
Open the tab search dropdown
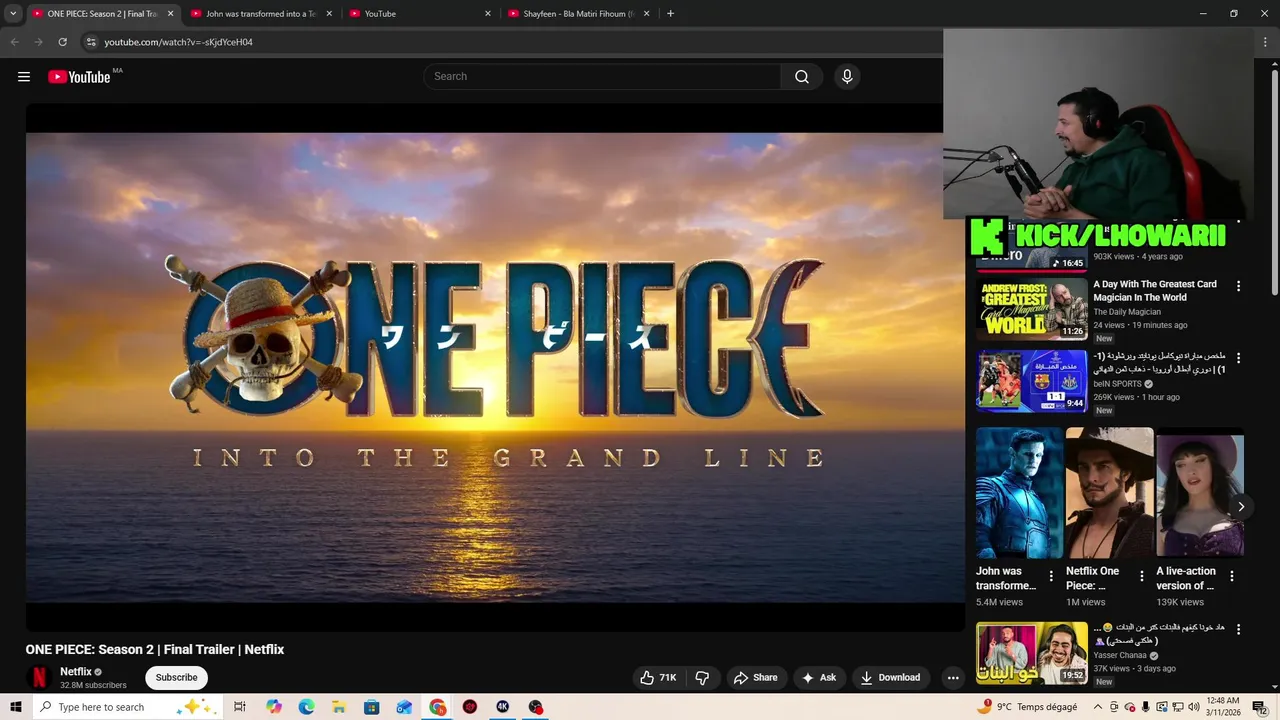13,14
